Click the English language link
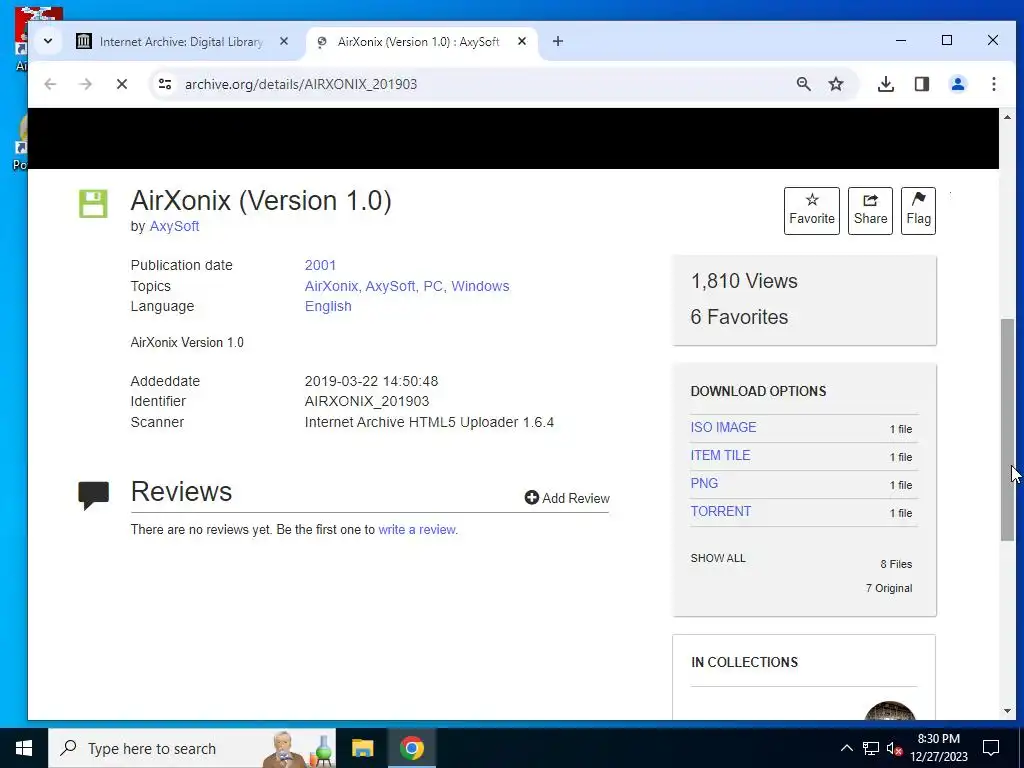The width and height of the screenshot is (1024, 768). (328, 306)
